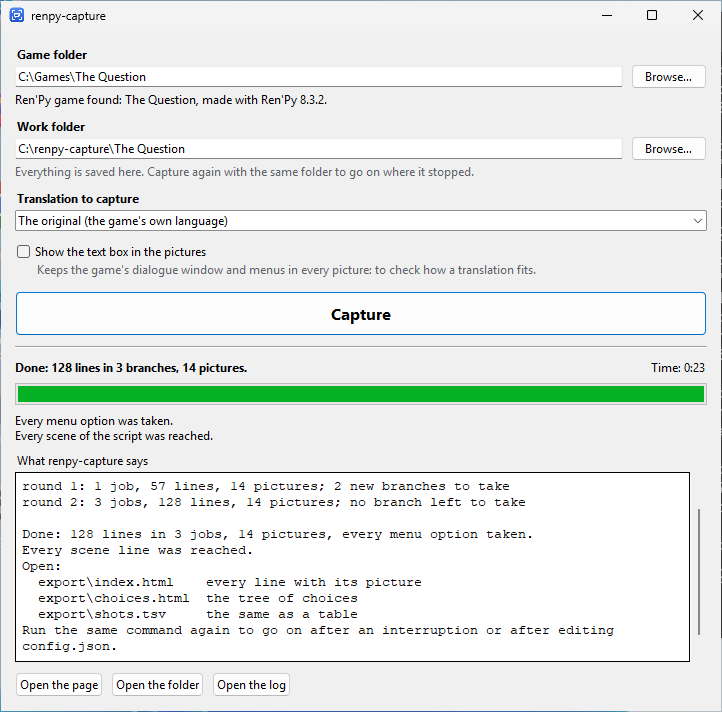Click the 'Every scene line was reached.' log line
Viewport: 722px width, 712px height.
(138, 550)
